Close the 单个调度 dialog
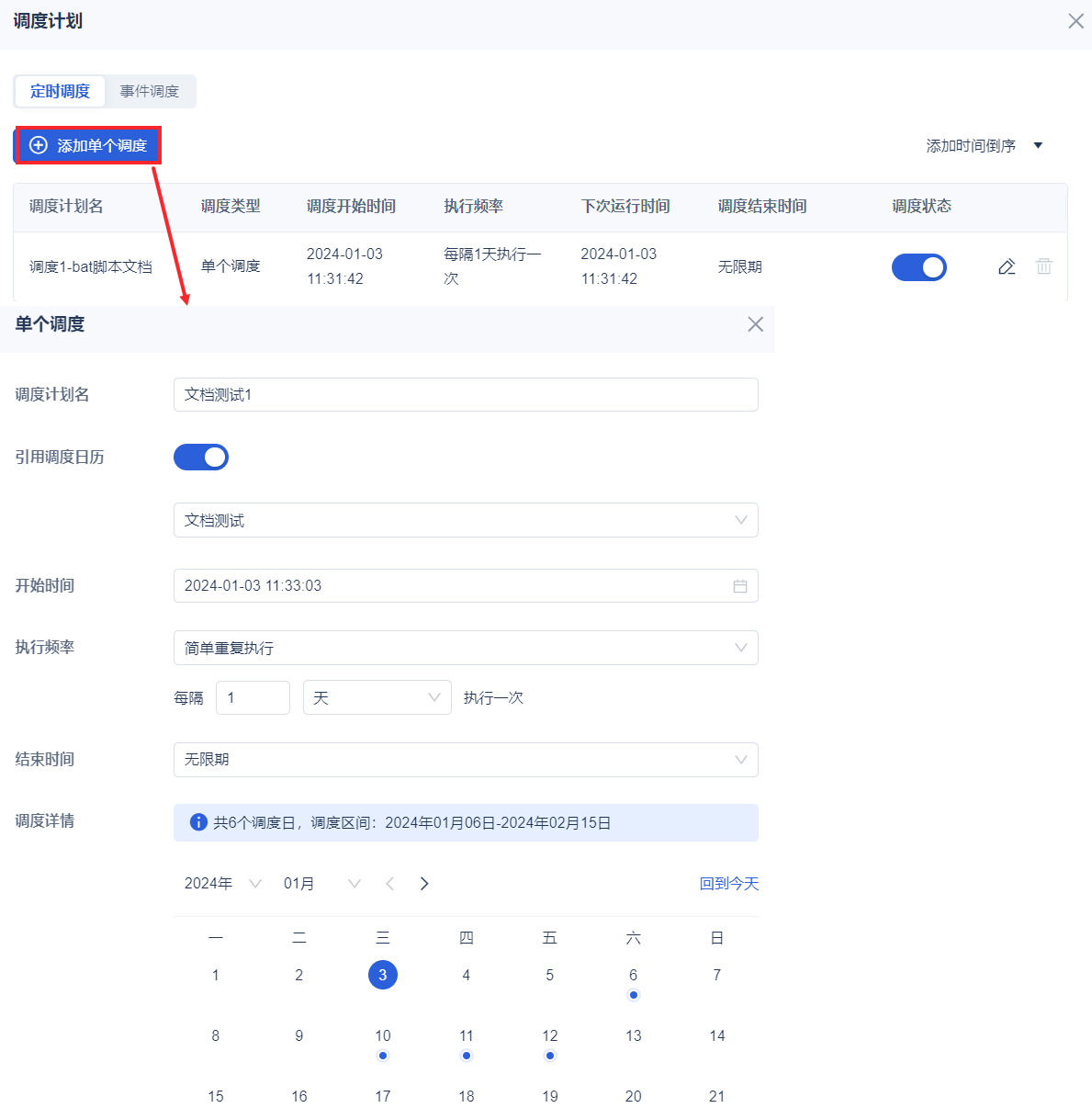 (755, 324)
